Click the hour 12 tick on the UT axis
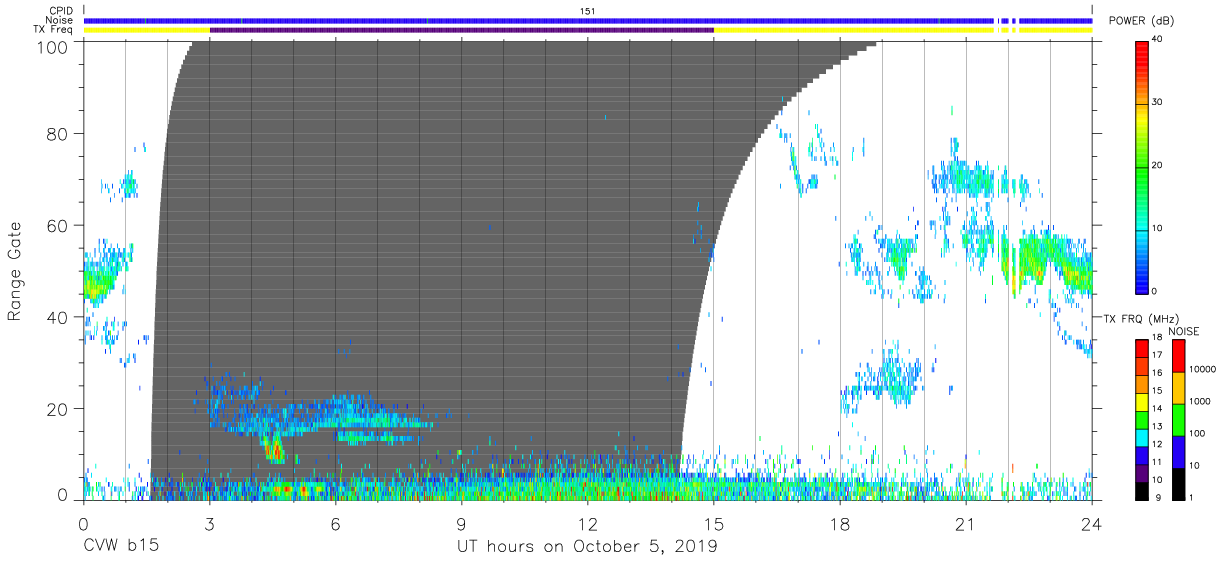The width and height of the screenshot is (1228, 567). [x=588, y=523]
